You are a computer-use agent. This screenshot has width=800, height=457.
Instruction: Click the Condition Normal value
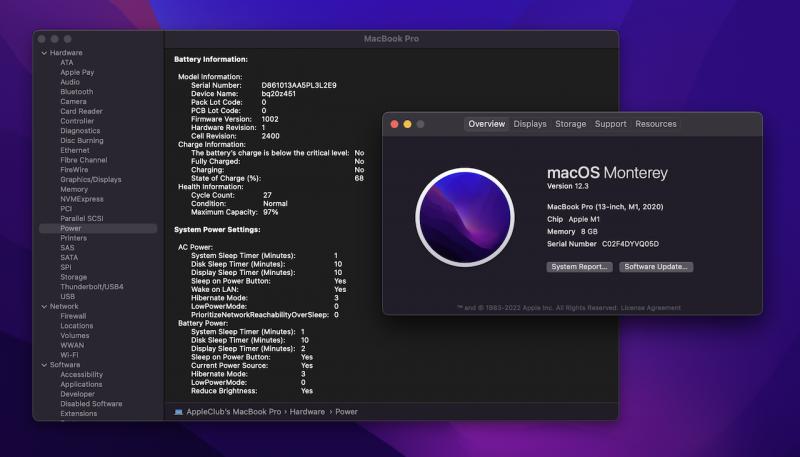click(275, 204)
